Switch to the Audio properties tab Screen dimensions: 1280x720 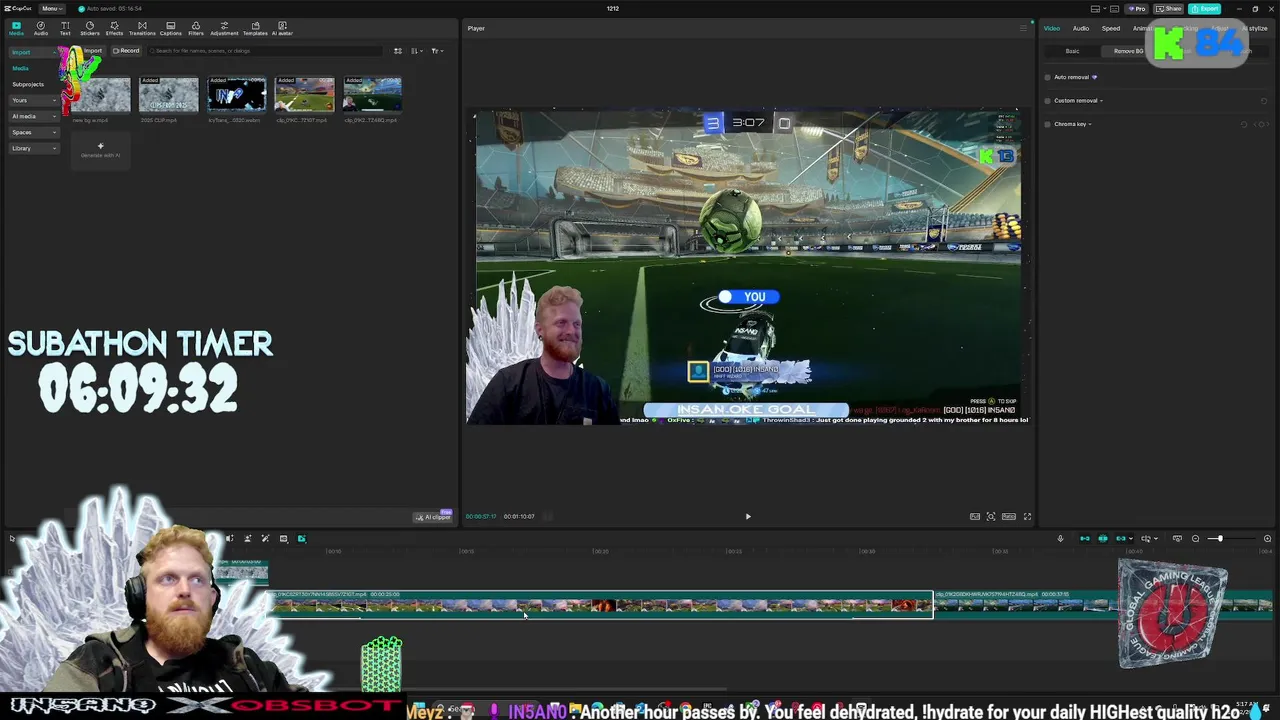click(1081, 28)
